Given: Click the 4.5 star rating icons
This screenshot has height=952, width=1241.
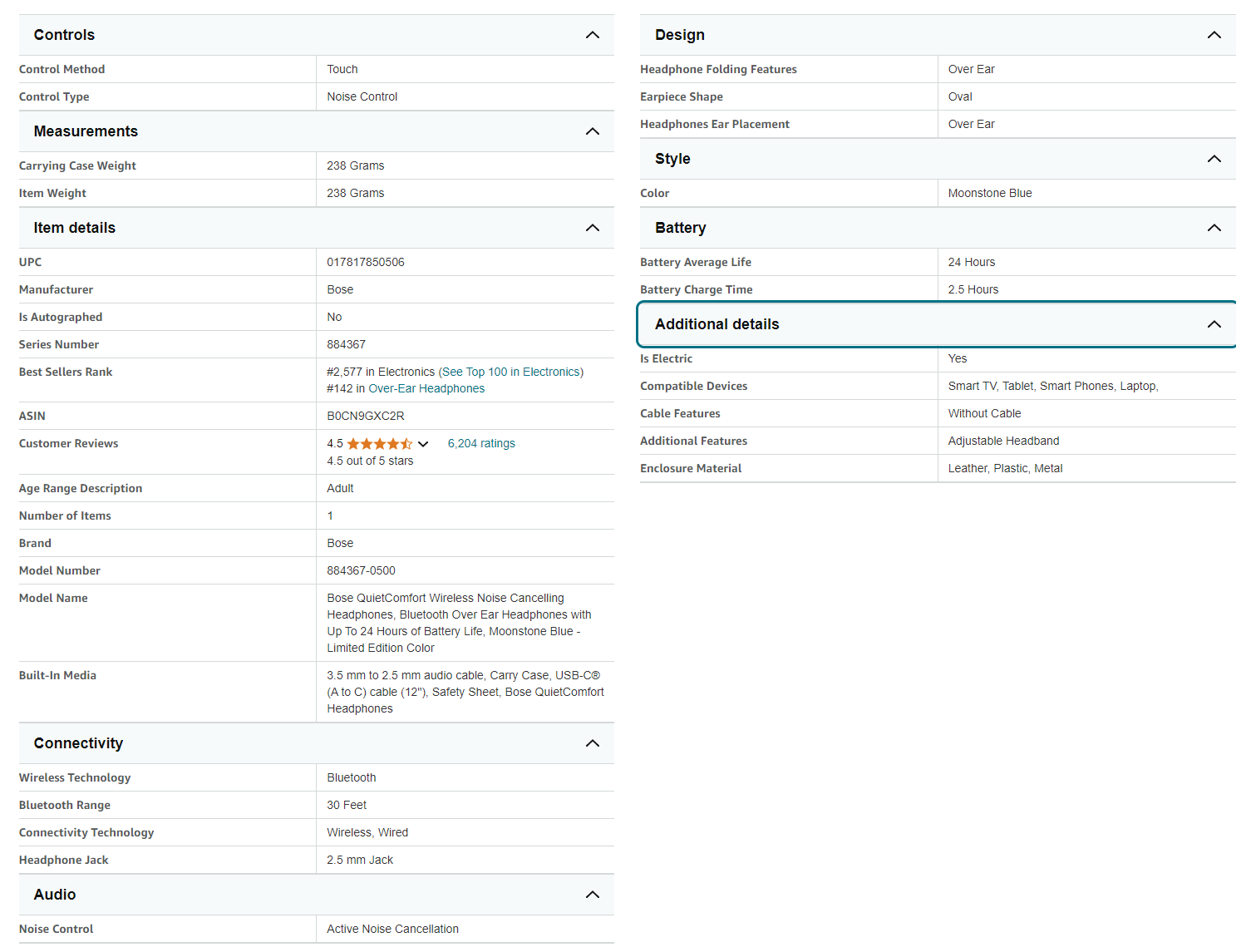Looking at the screenshot, I should pos(379,444).
